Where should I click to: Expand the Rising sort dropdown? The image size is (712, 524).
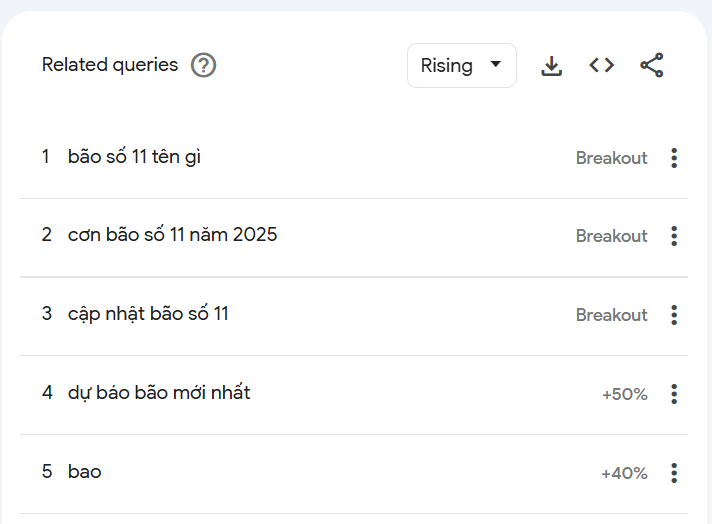click(461, 66)
